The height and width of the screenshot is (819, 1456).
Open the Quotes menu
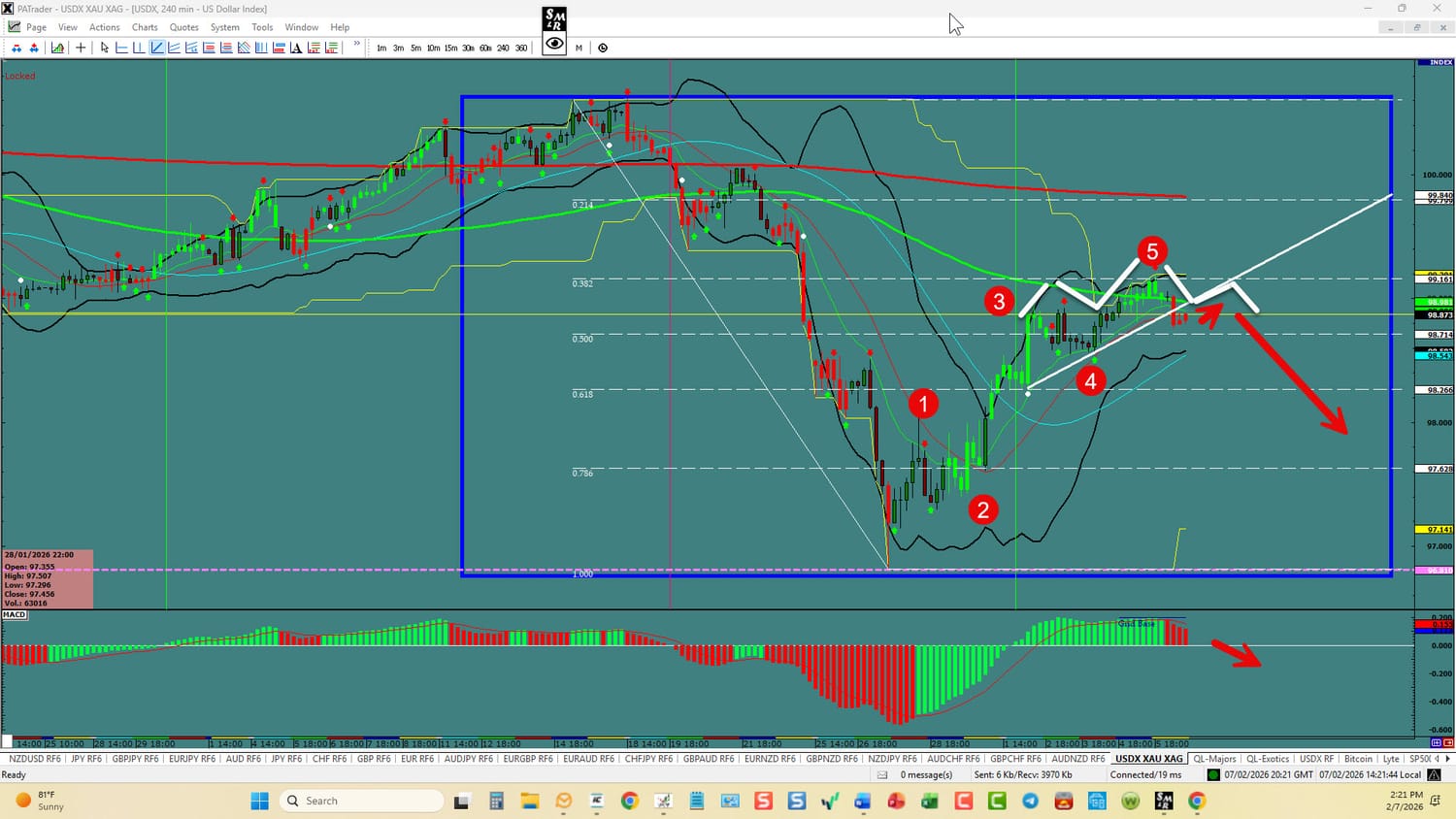click(x=183, y=27)
